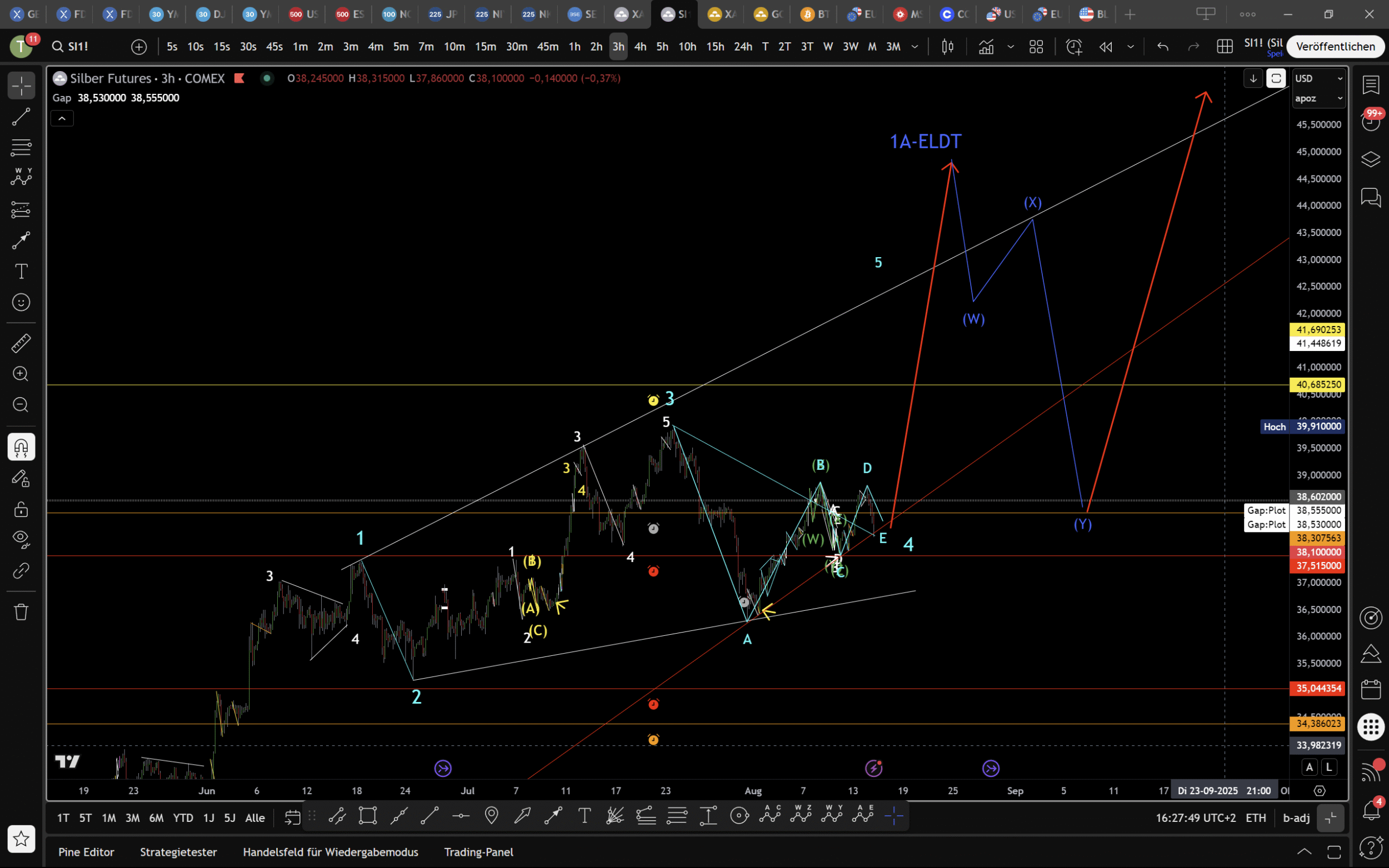Click the trash can to remove drawings
Image resolution: width=1389 pixels, height=868 pixels.
[21, 611]
